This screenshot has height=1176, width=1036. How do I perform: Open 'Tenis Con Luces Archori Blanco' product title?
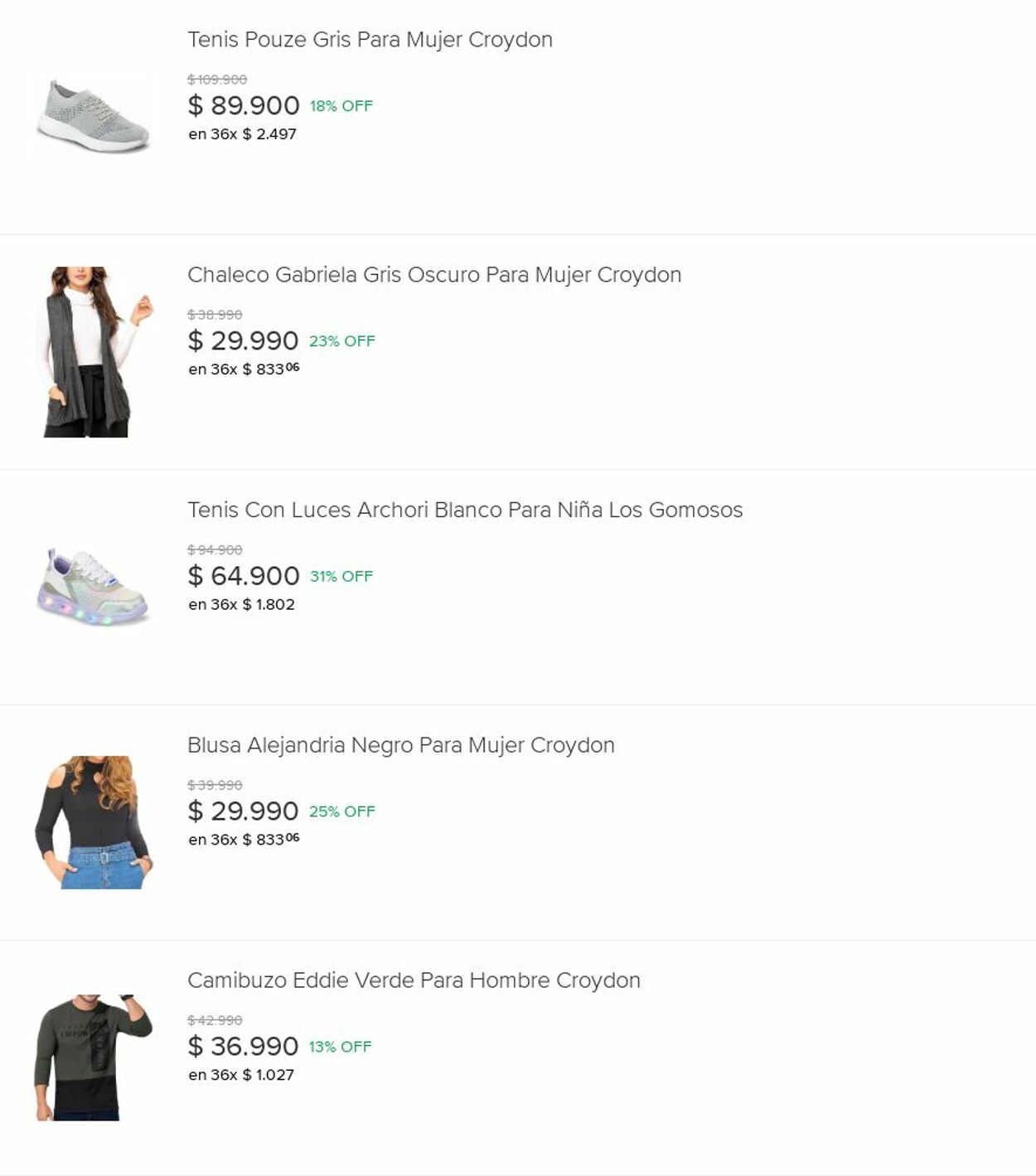tap(464, 511)
